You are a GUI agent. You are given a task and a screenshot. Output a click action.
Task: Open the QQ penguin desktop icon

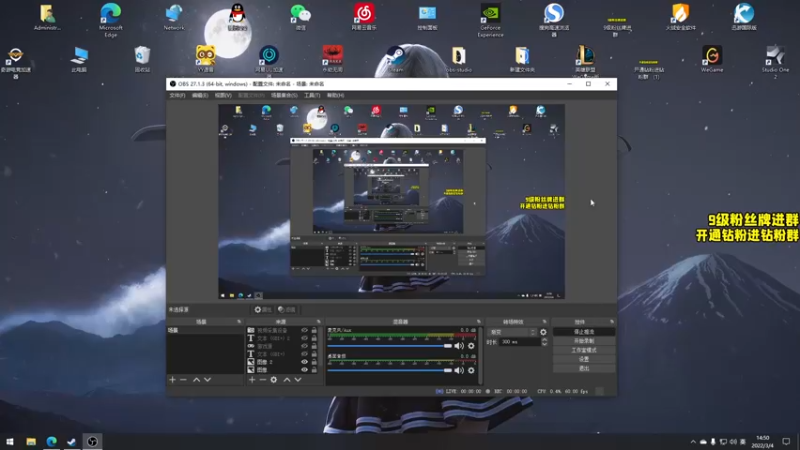tap(237, 17)
